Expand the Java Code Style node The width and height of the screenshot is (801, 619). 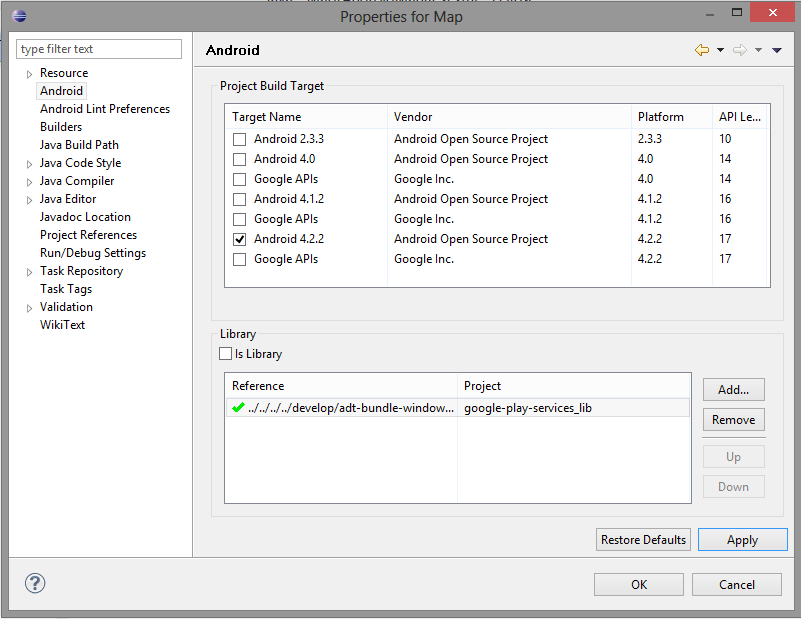[x=29, y=164]
